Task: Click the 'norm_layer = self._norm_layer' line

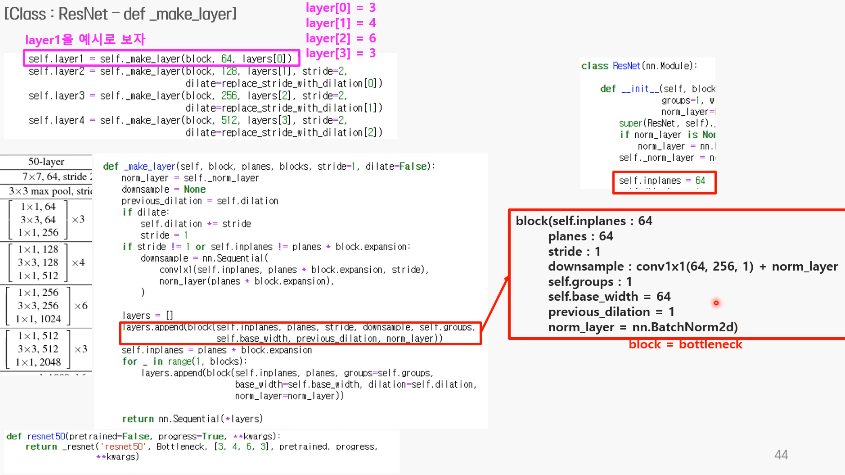Action: coord(190,178)
